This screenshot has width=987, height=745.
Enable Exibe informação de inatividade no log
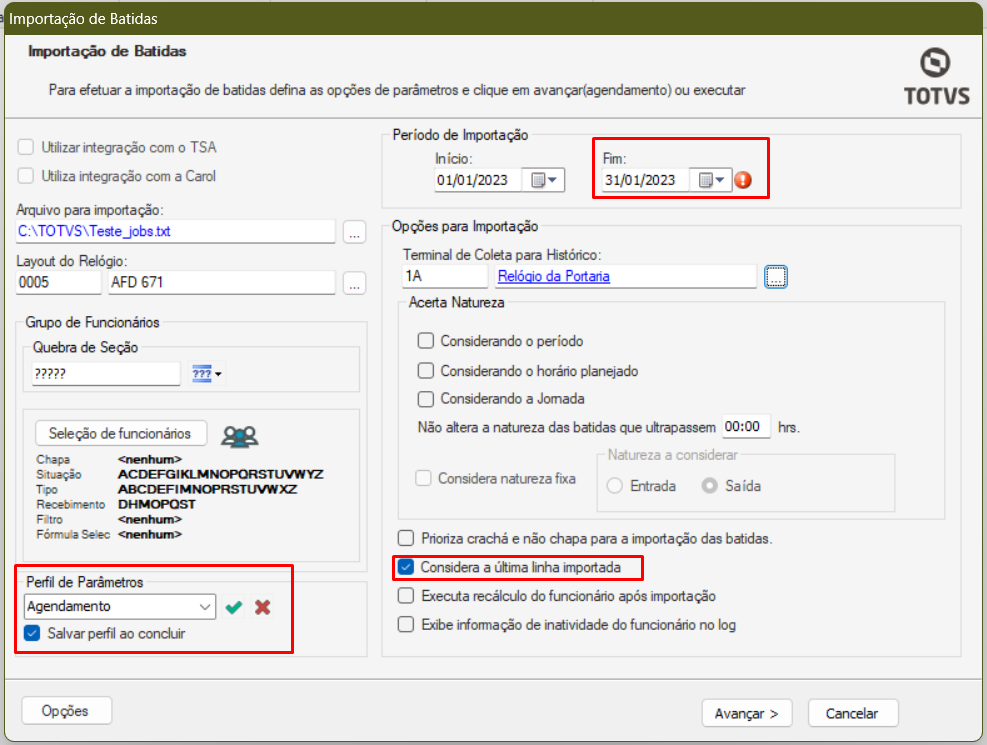406,624
